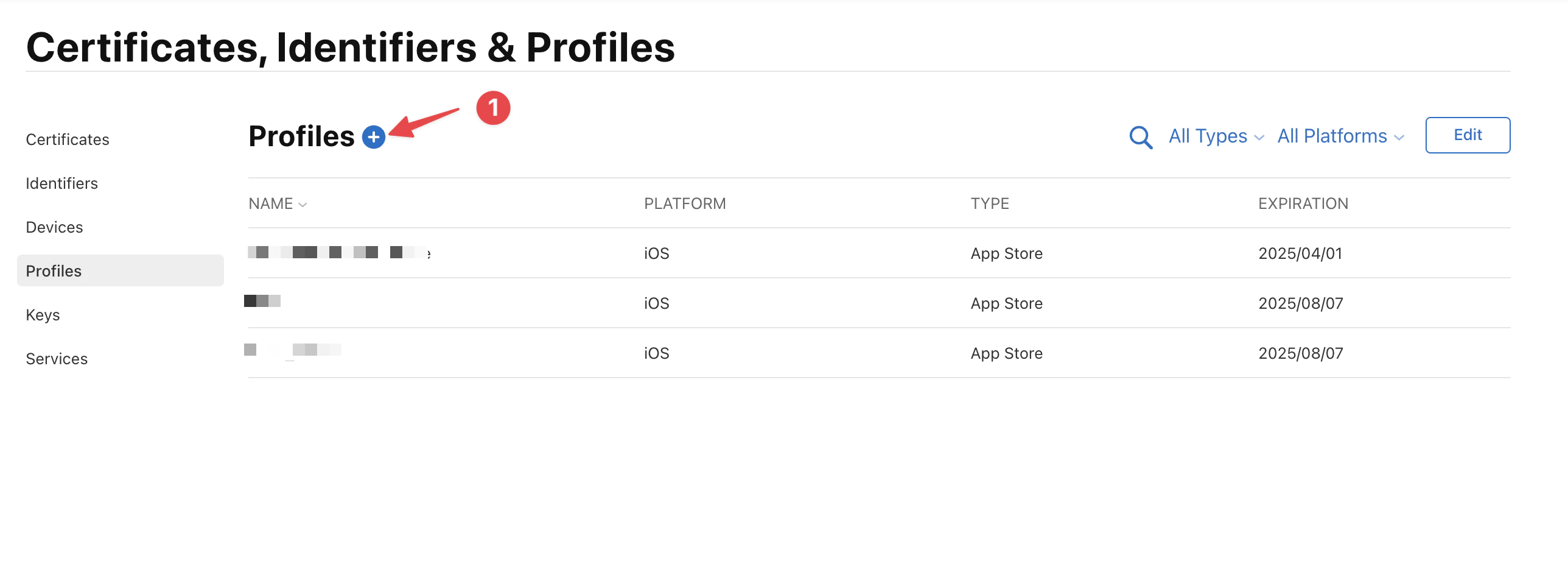Select Profiles in the sidebar
The height and width of the screenshot is (564, 1568).
(54, 271)
